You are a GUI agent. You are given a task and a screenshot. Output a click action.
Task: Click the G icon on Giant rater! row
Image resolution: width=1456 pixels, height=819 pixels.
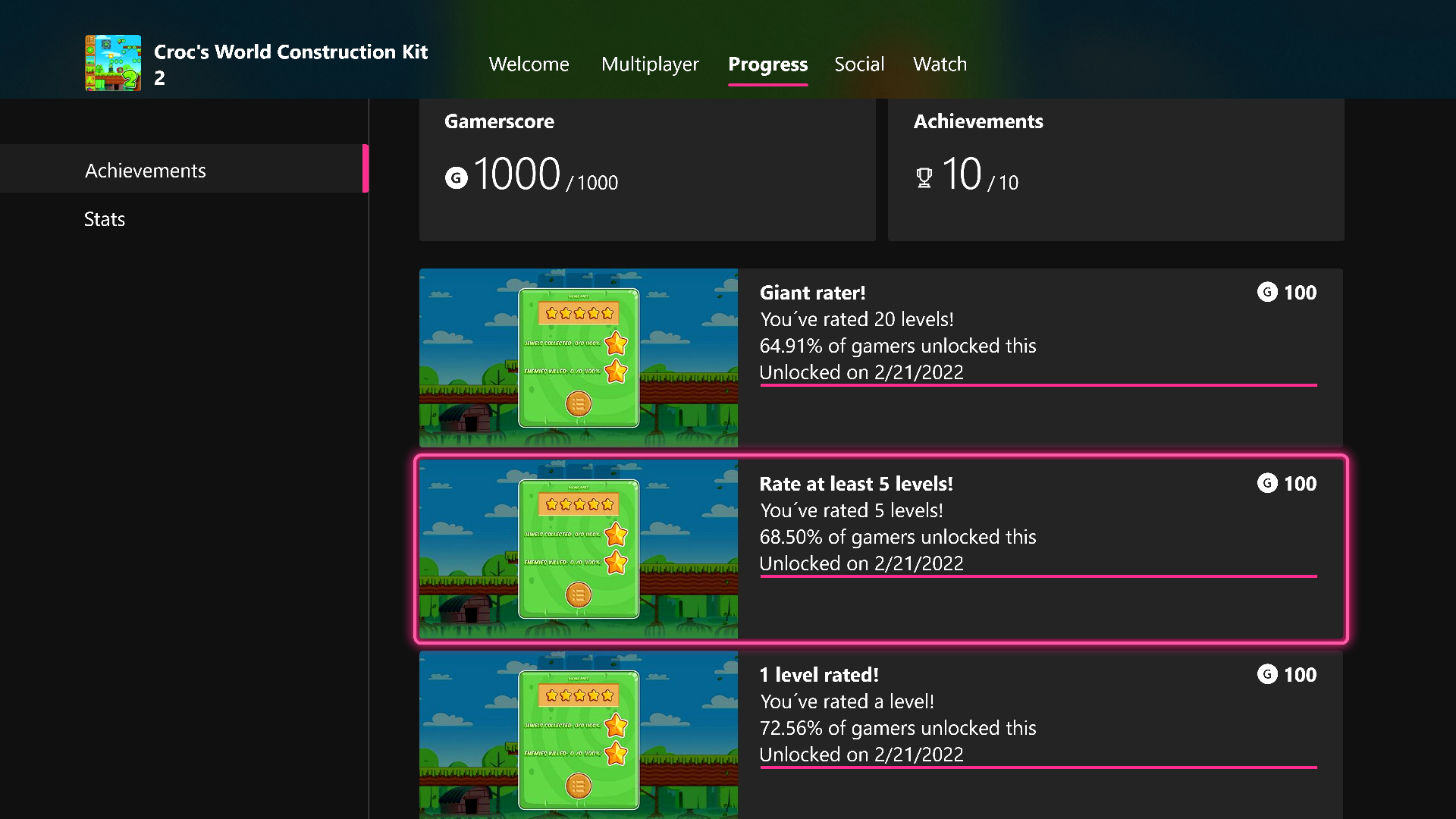1267,292
